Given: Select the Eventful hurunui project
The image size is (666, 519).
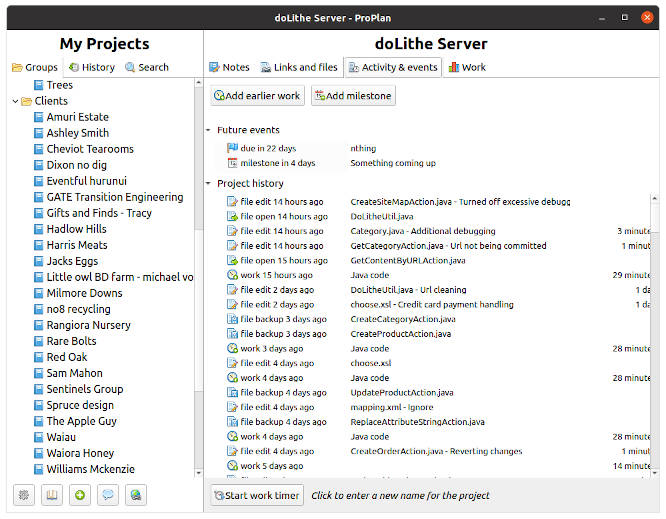Looking at the screenshot, I should click(87, 181).
